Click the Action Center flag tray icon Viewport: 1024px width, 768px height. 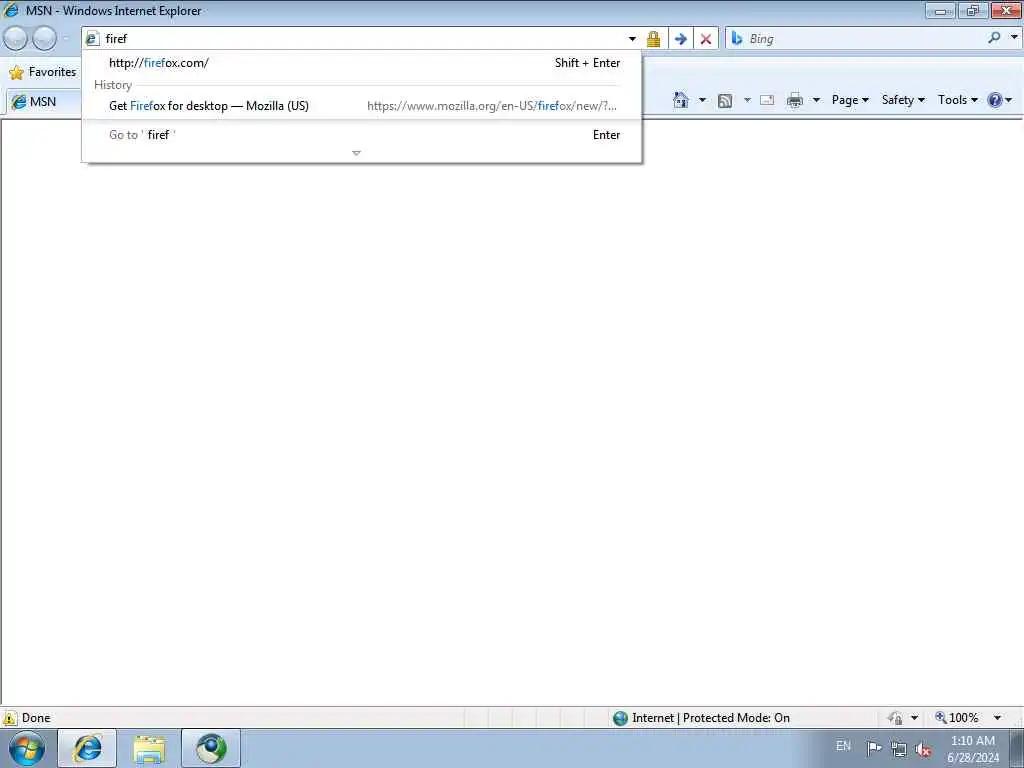[x=873, y=749]
